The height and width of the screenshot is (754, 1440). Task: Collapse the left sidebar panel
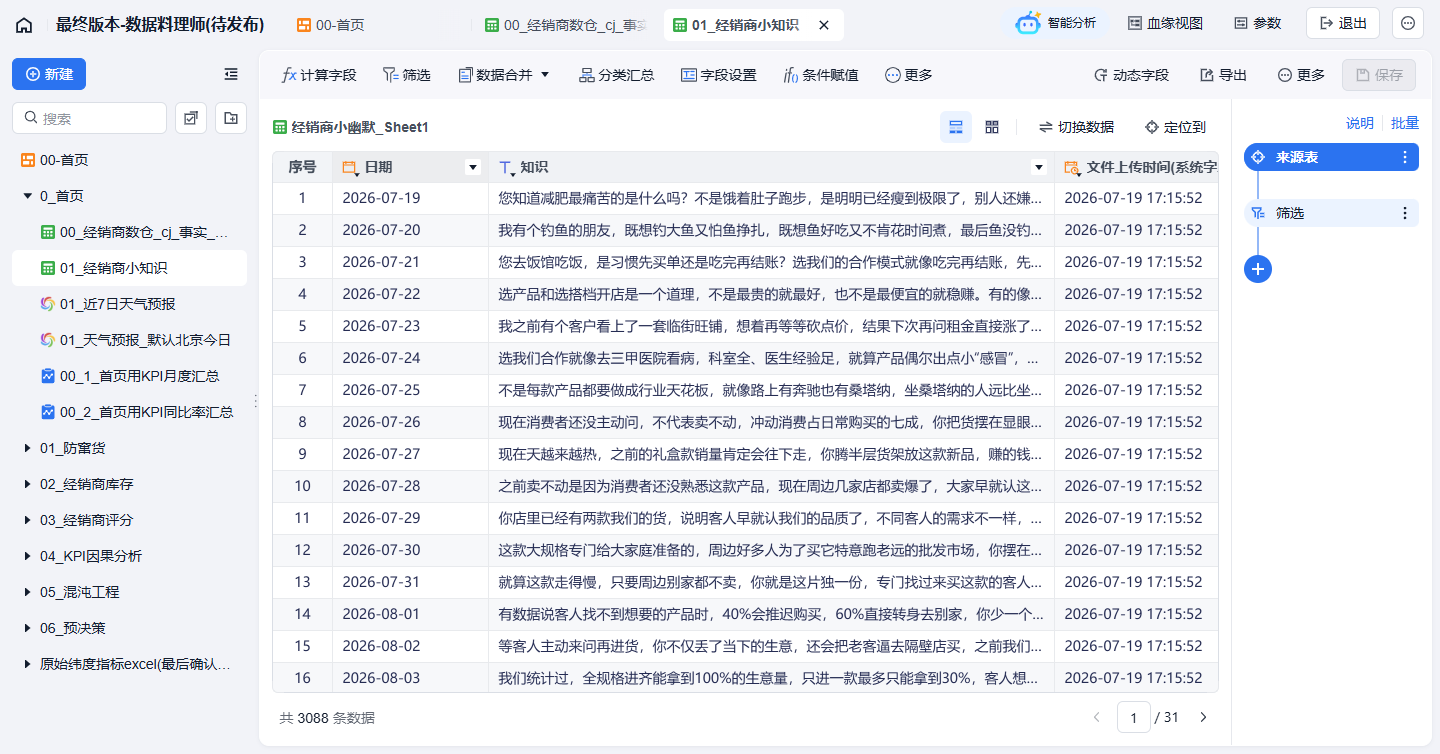[231, 74]
